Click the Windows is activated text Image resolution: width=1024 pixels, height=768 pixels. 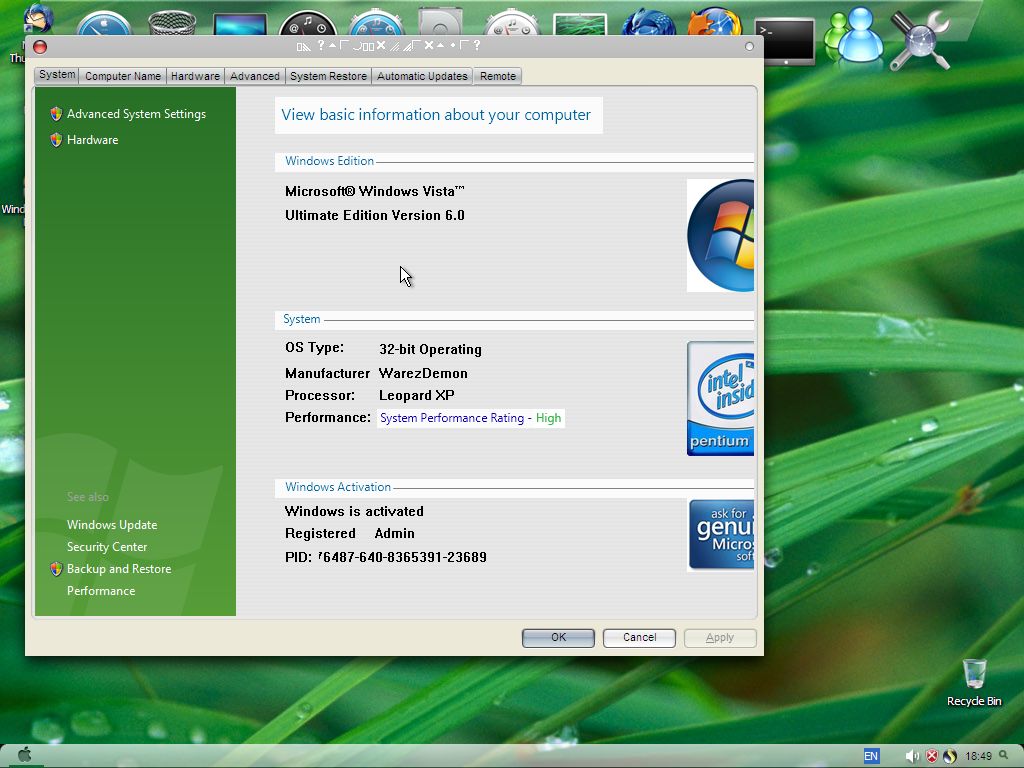pyautogui.click(x=354, y=511)
